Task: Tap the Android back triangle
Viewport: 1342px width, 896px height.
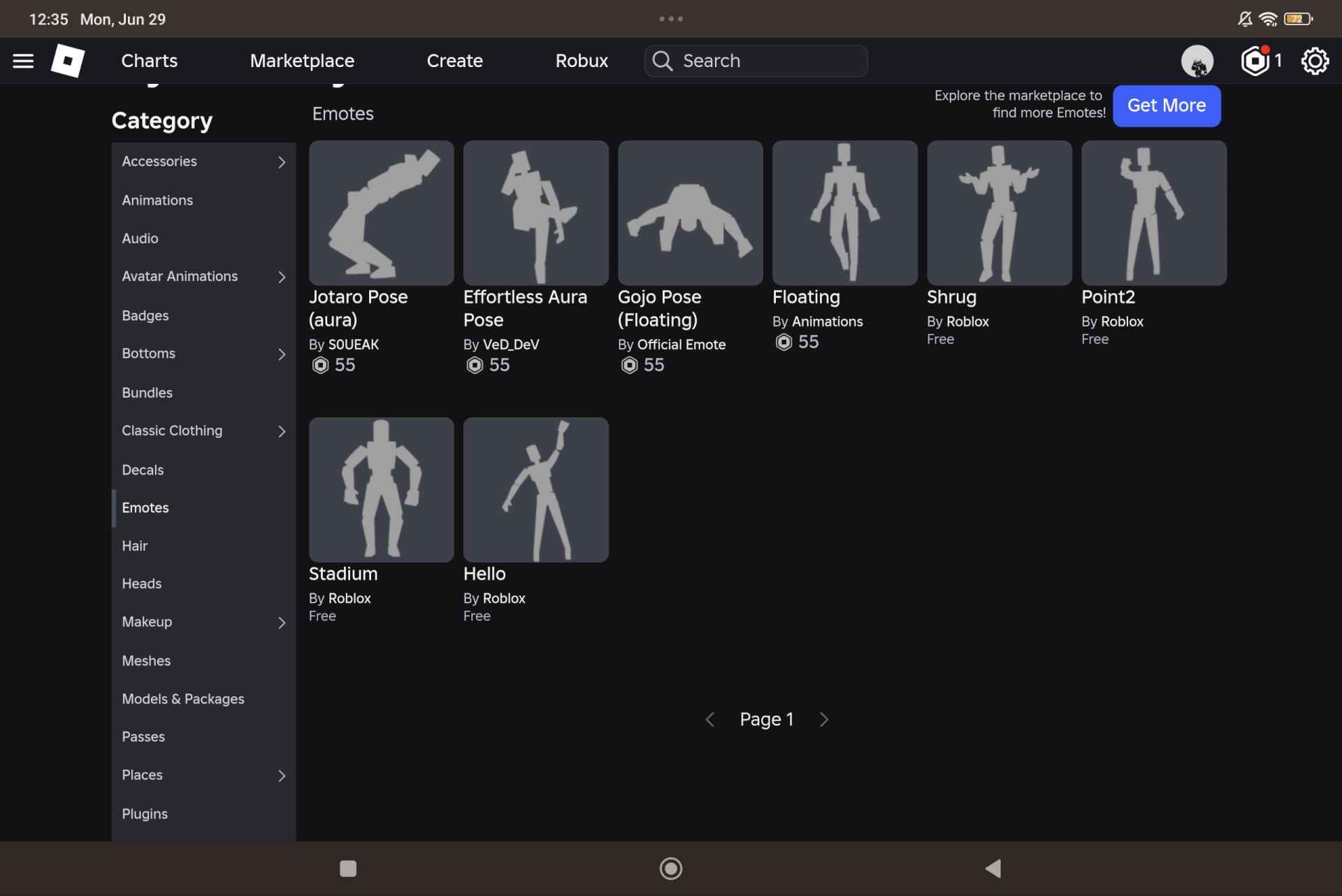Action: pos(993,868)
